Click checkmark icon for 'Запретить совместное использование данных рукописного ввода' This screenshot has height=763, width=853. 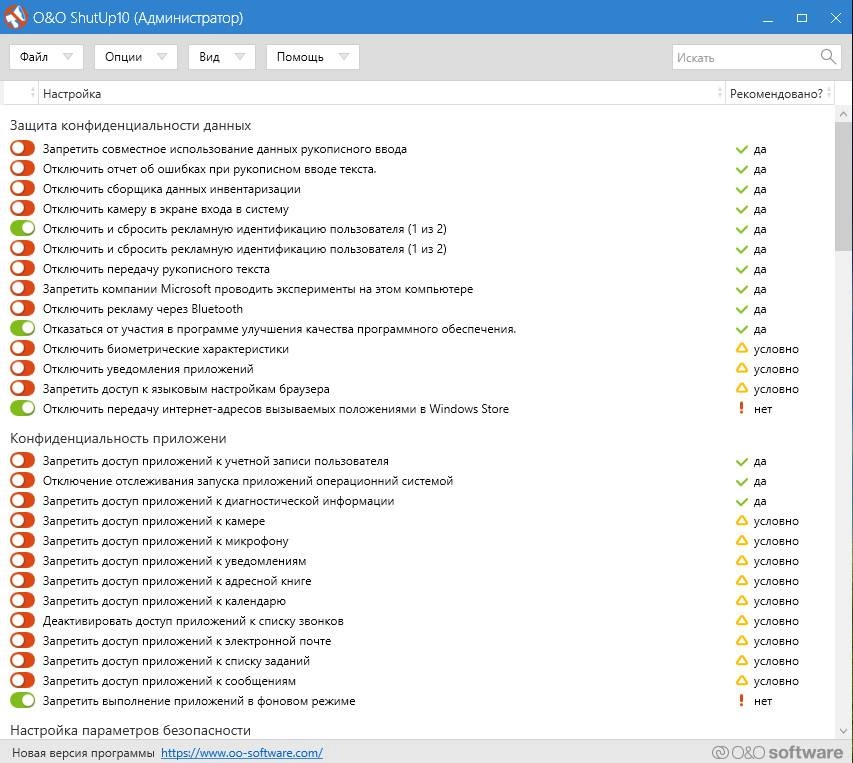pos(741,149)
